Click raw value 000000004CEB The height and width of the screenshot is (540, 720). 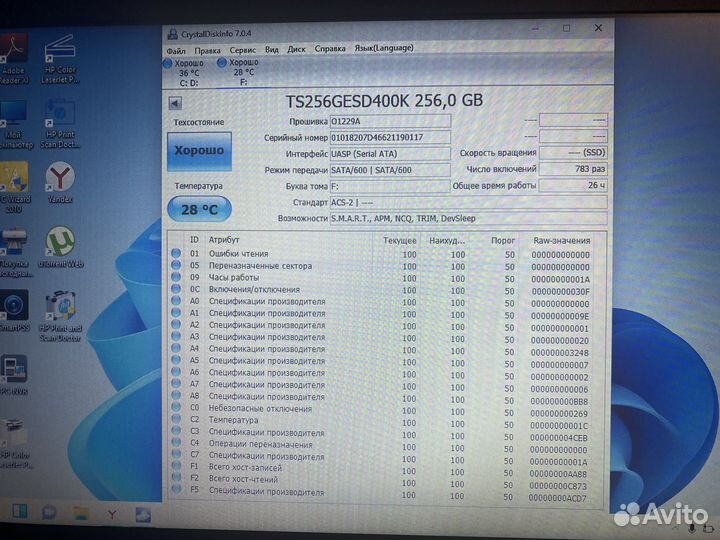[559, 438]
